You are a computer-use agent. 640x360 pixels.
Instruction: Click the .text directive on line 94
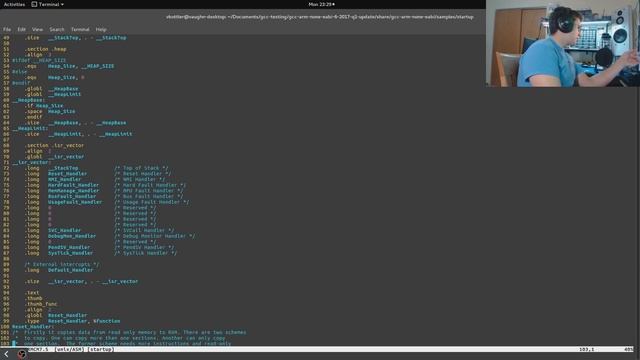[x=31, y=293]
